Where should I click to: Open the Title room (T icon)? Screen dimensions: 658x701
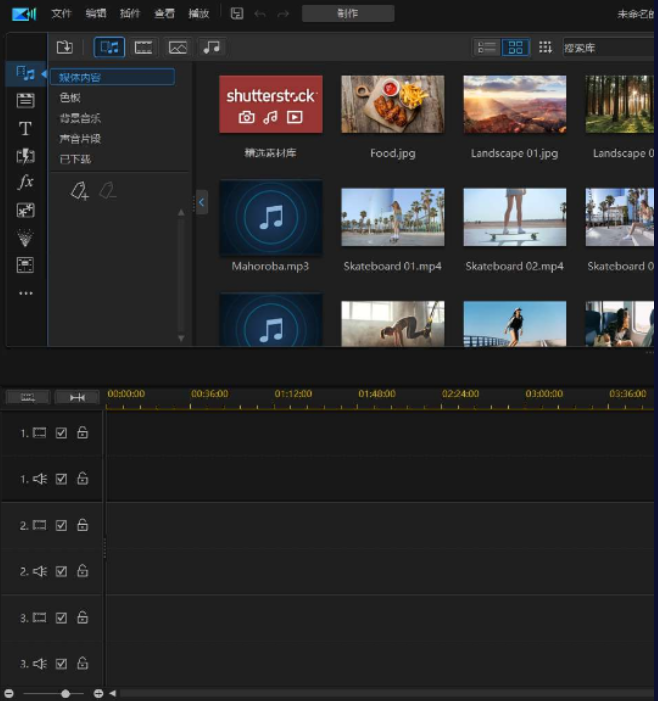[x=26, y=128]
